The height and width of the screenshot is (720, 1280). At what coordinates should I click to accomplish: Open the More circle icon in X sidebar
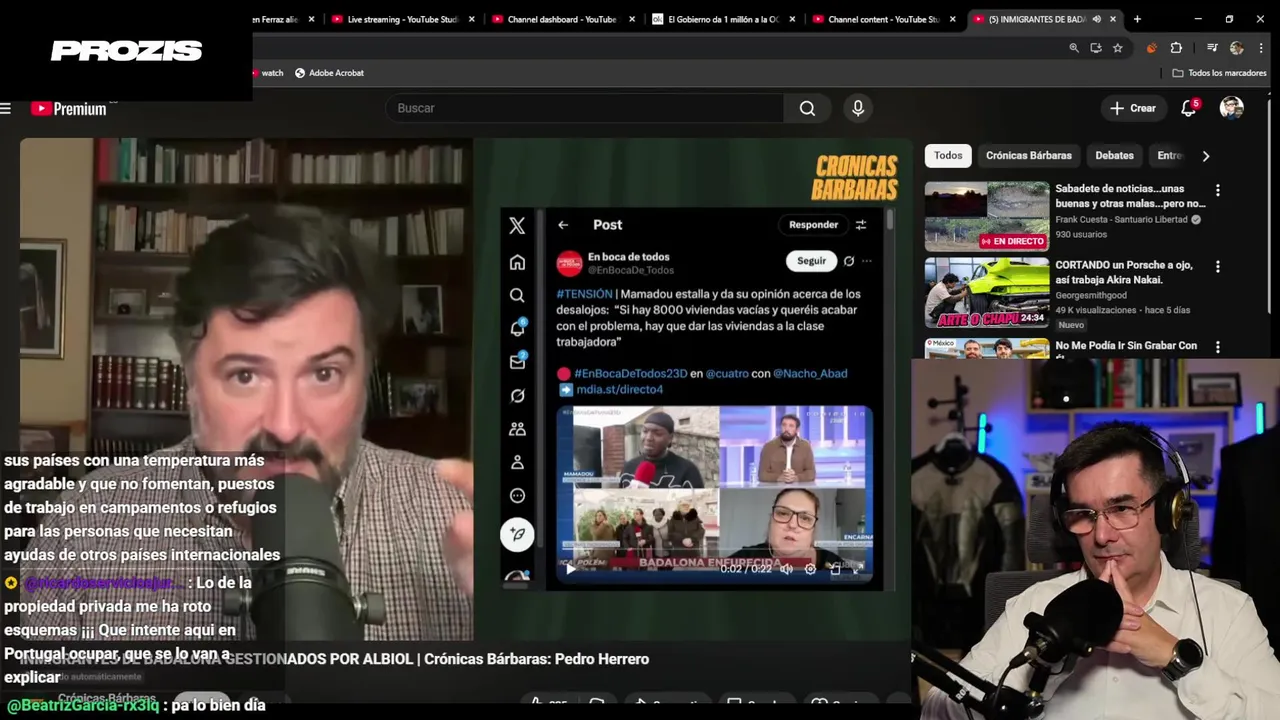click(517, 496)
